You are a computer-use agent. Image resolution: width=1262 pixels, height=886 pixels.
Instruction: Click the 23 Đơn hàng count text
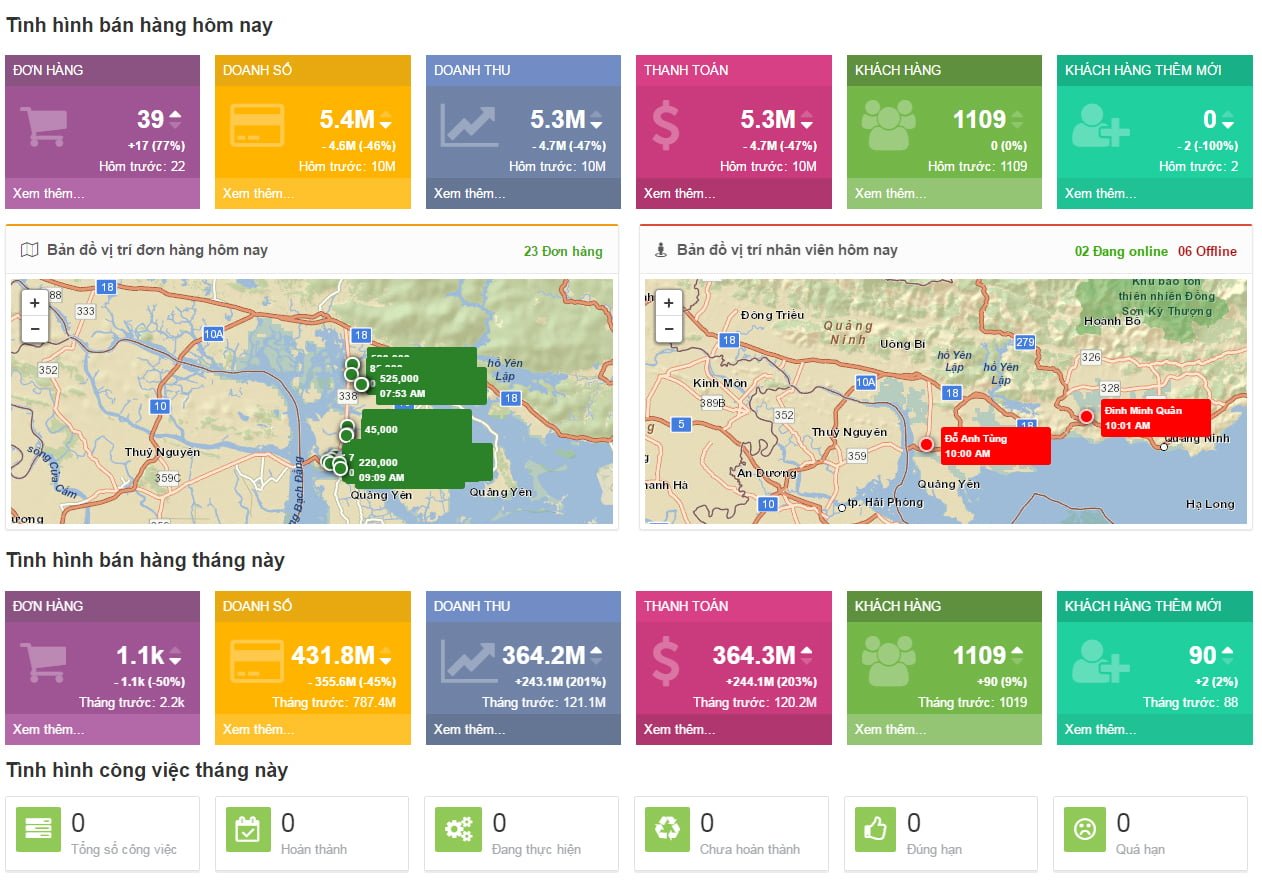[x=563, y=251]
